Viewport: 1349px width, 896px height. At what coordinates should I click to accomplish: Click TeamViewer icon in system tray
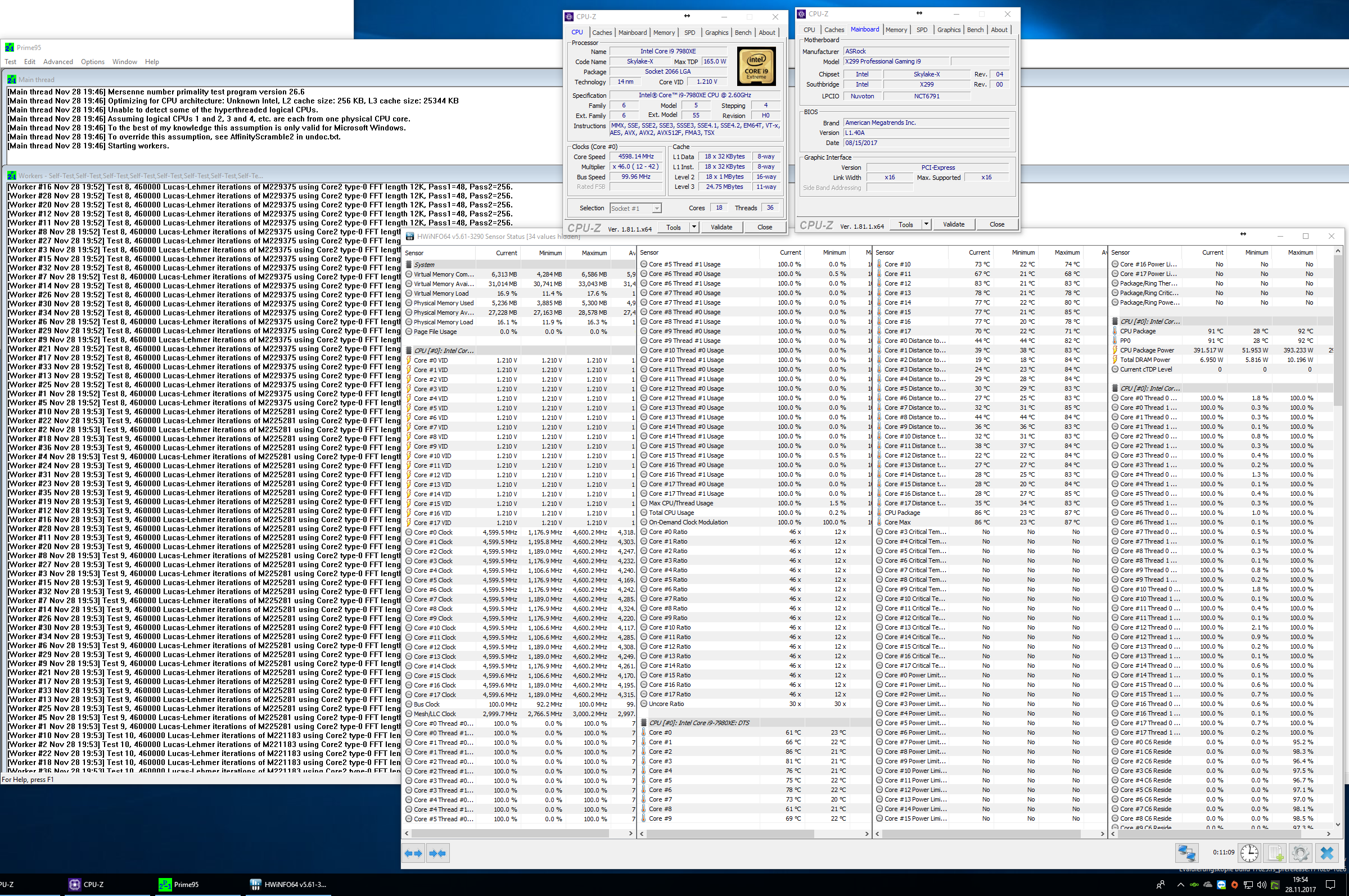pyautogui.click(x=1221, y=885)
